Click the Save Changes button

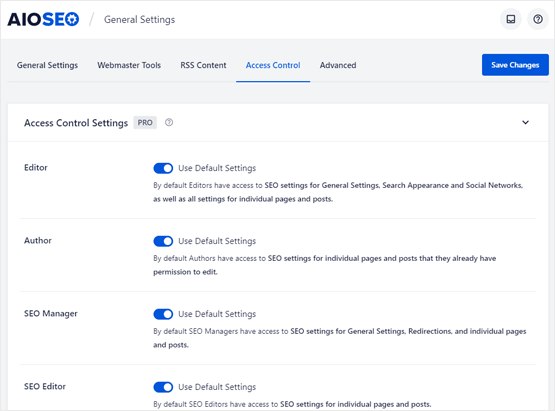[515, 65]
